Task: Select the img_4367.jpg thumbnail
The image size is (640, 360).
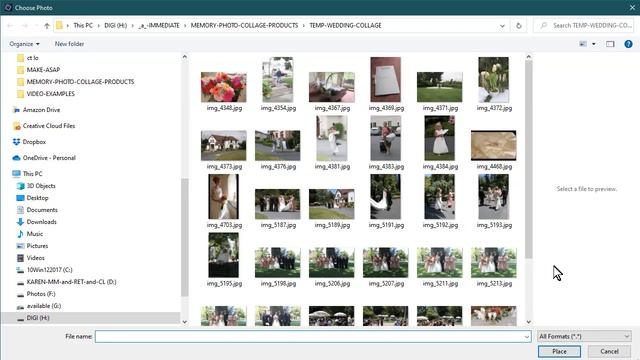Action: [x=332, y=87]
